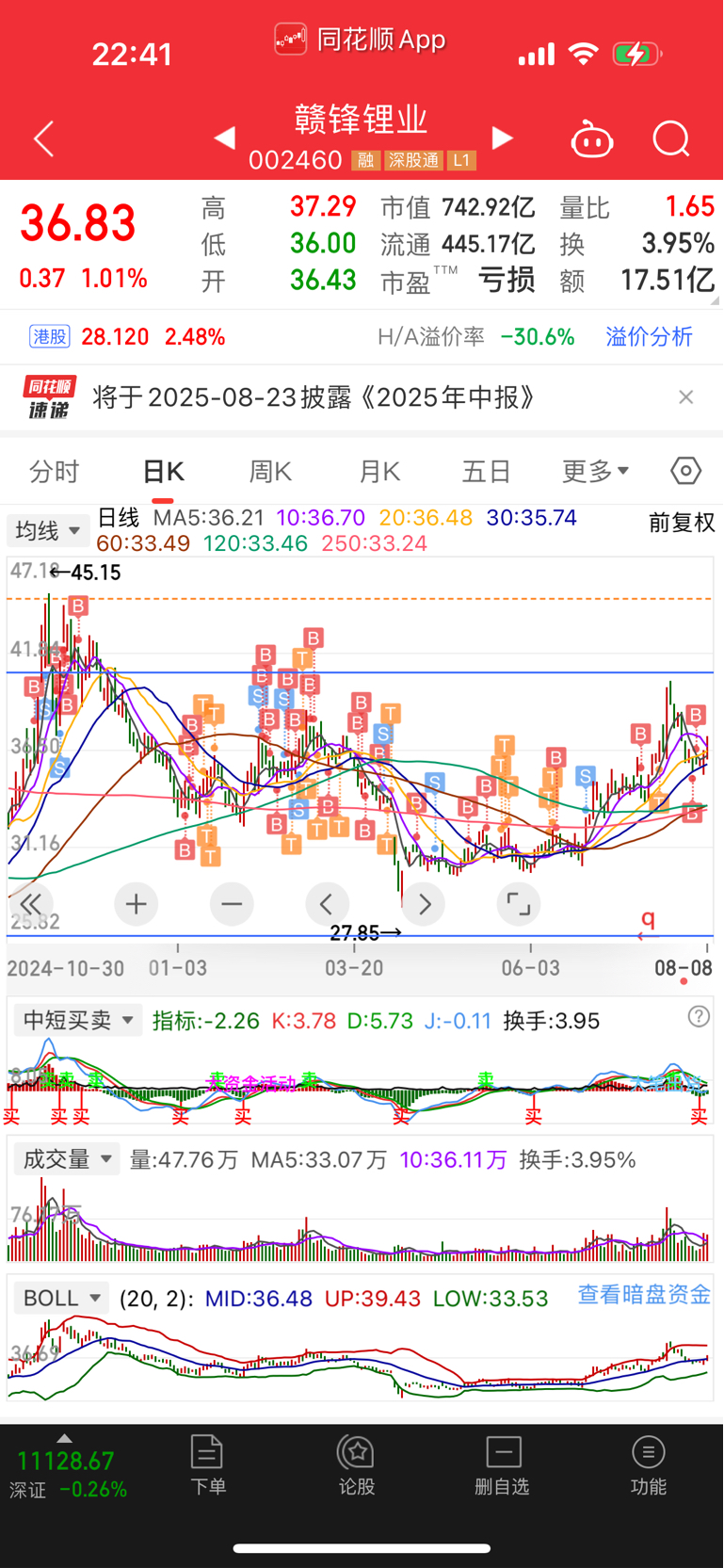
Task: Tap the L1 level badge
Action: pyautogui.click(x=460, y=161)
